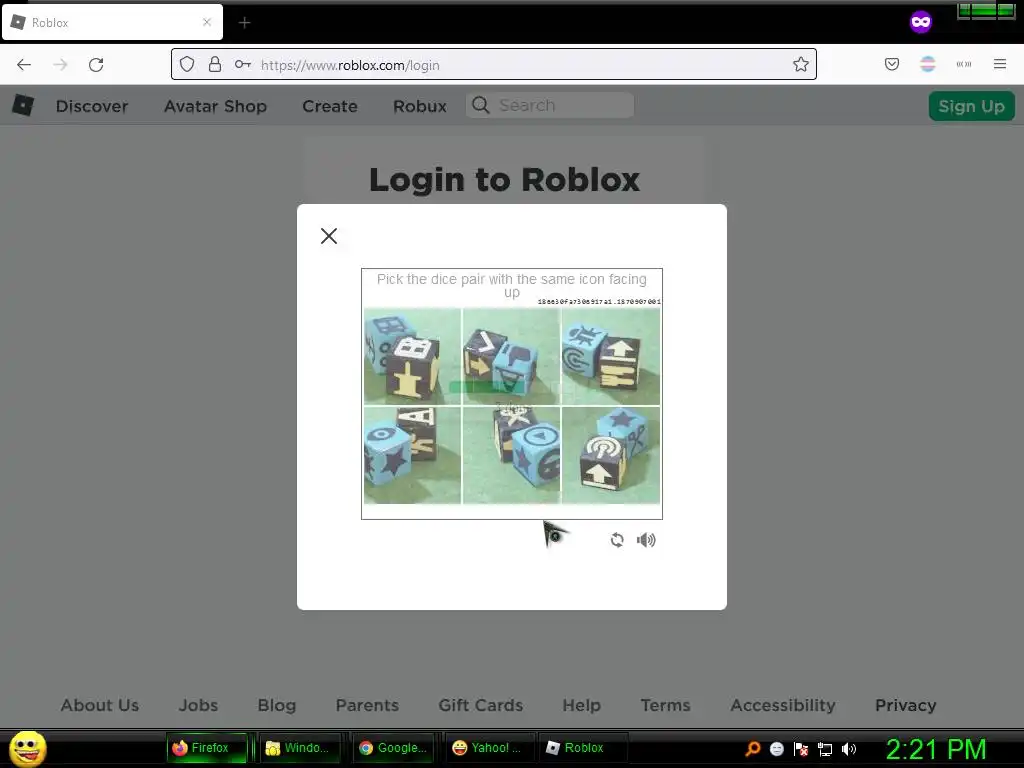Switch to Firefox in the taskbar
This screenshot has height=768, width=1024.
[207, 748]
